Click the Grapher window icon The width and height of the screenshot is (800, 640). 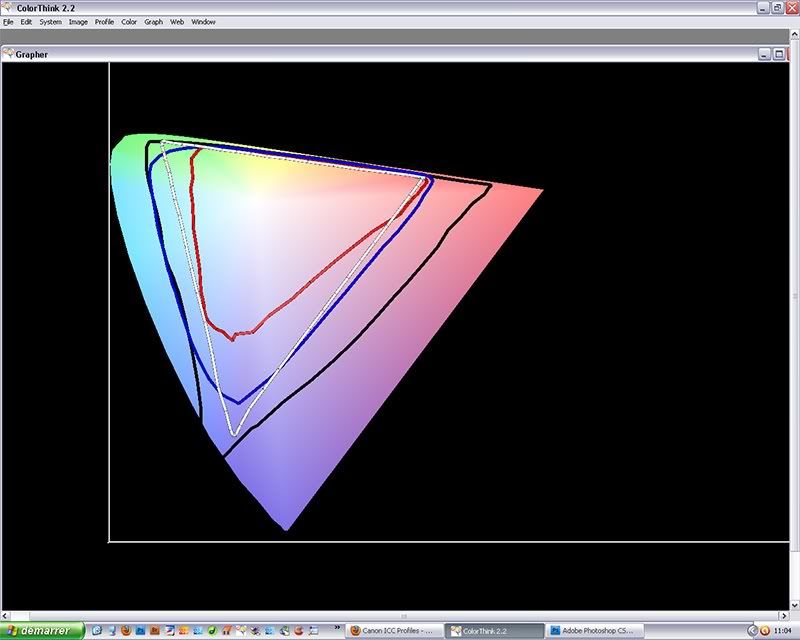[8, 54]
